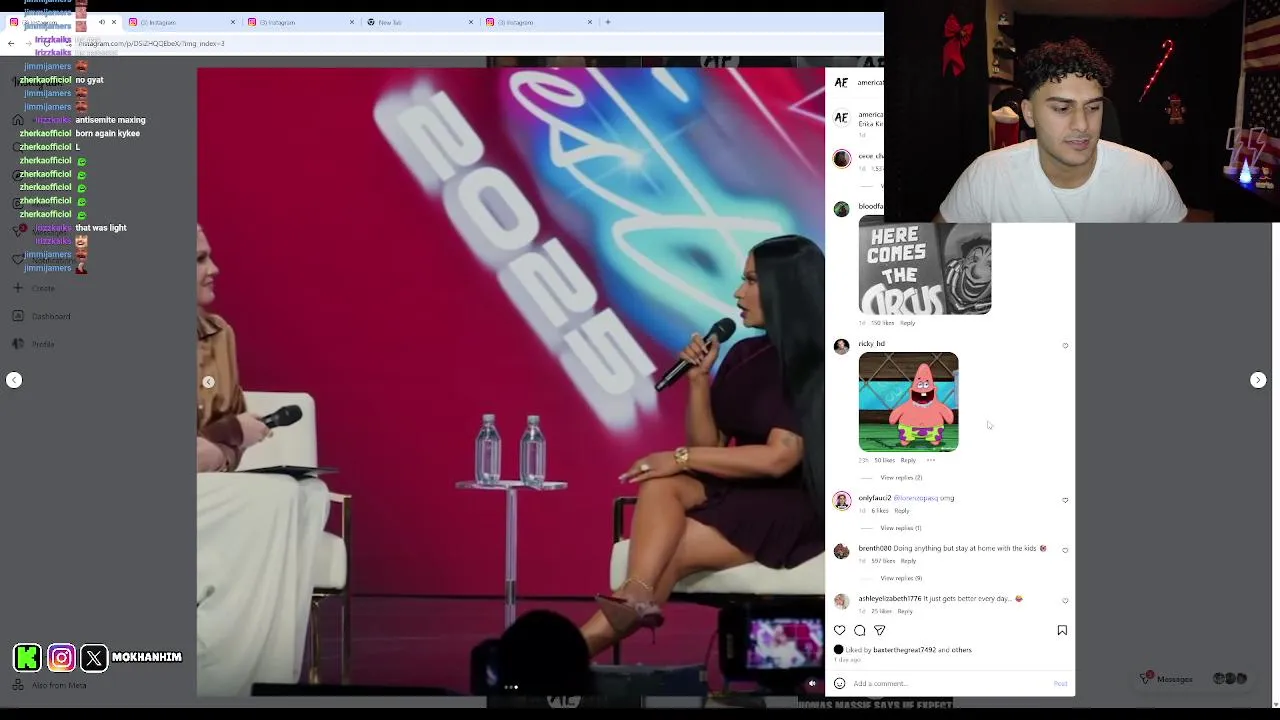Screen dimensions: 1280x720
Task: Click the @lorenzopasq mention
Action: click(916, 498)
